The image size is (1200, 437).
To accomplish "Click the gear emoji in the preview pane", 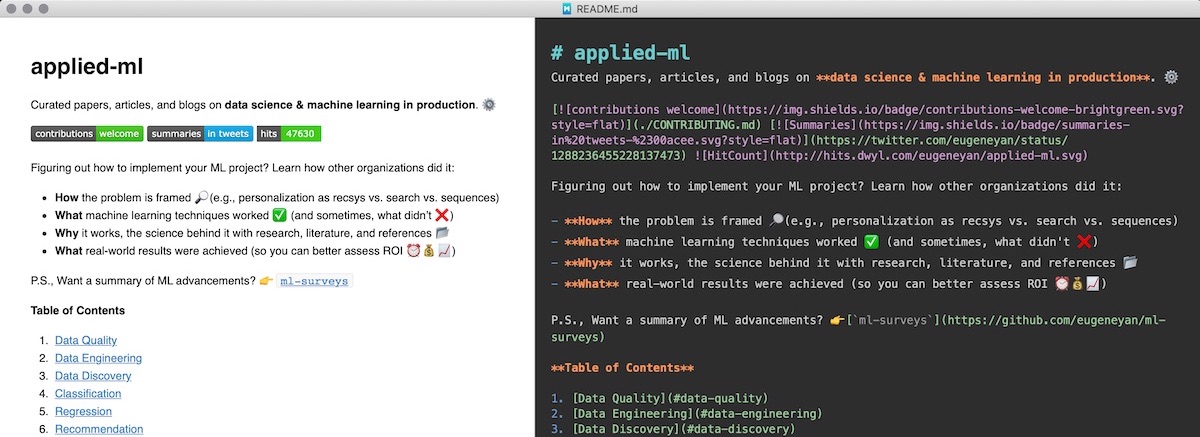I will click(489, 104).
